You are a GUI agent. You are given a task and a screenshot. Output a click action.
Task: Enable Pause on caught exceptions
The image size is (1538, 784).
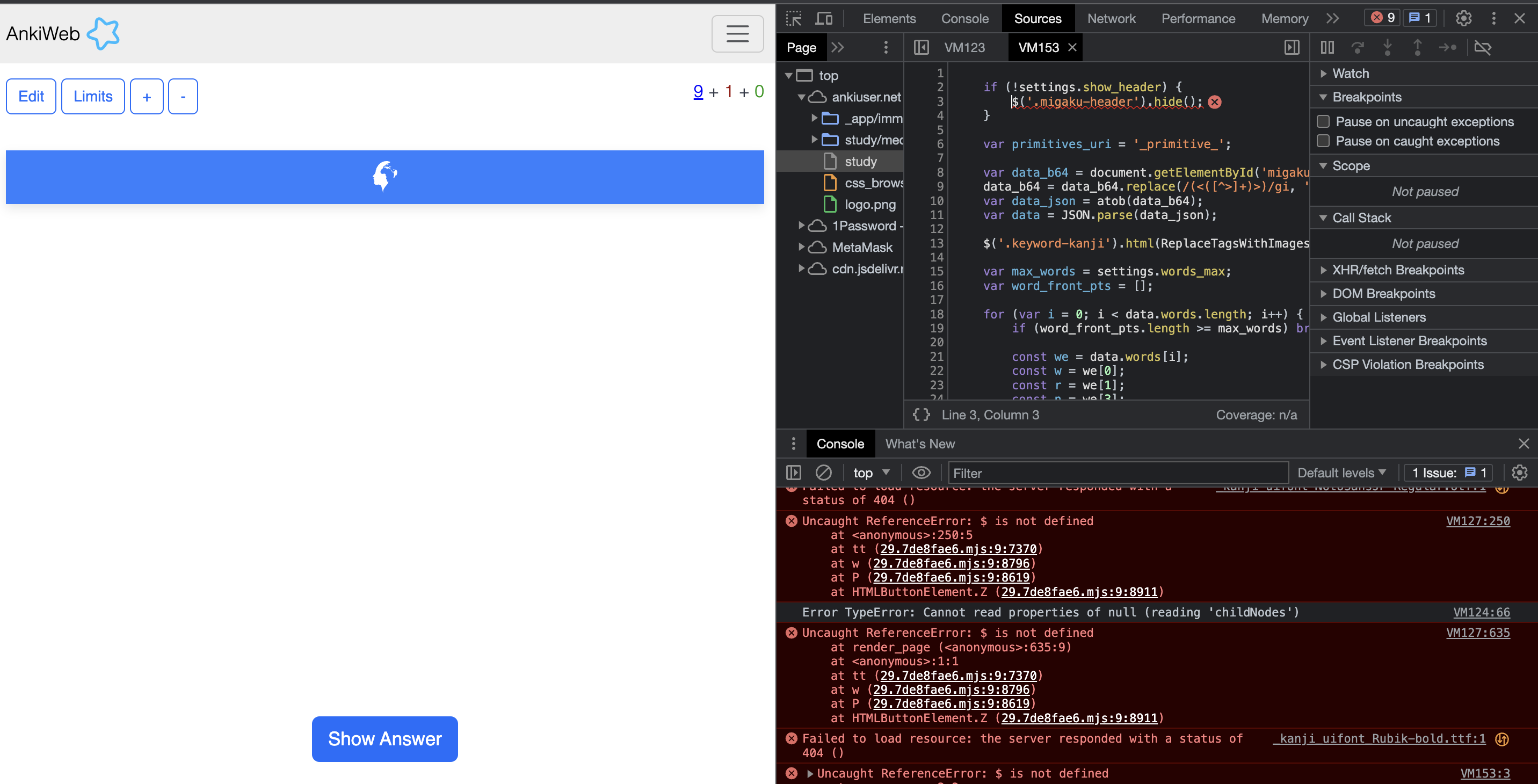(1323, 141)
